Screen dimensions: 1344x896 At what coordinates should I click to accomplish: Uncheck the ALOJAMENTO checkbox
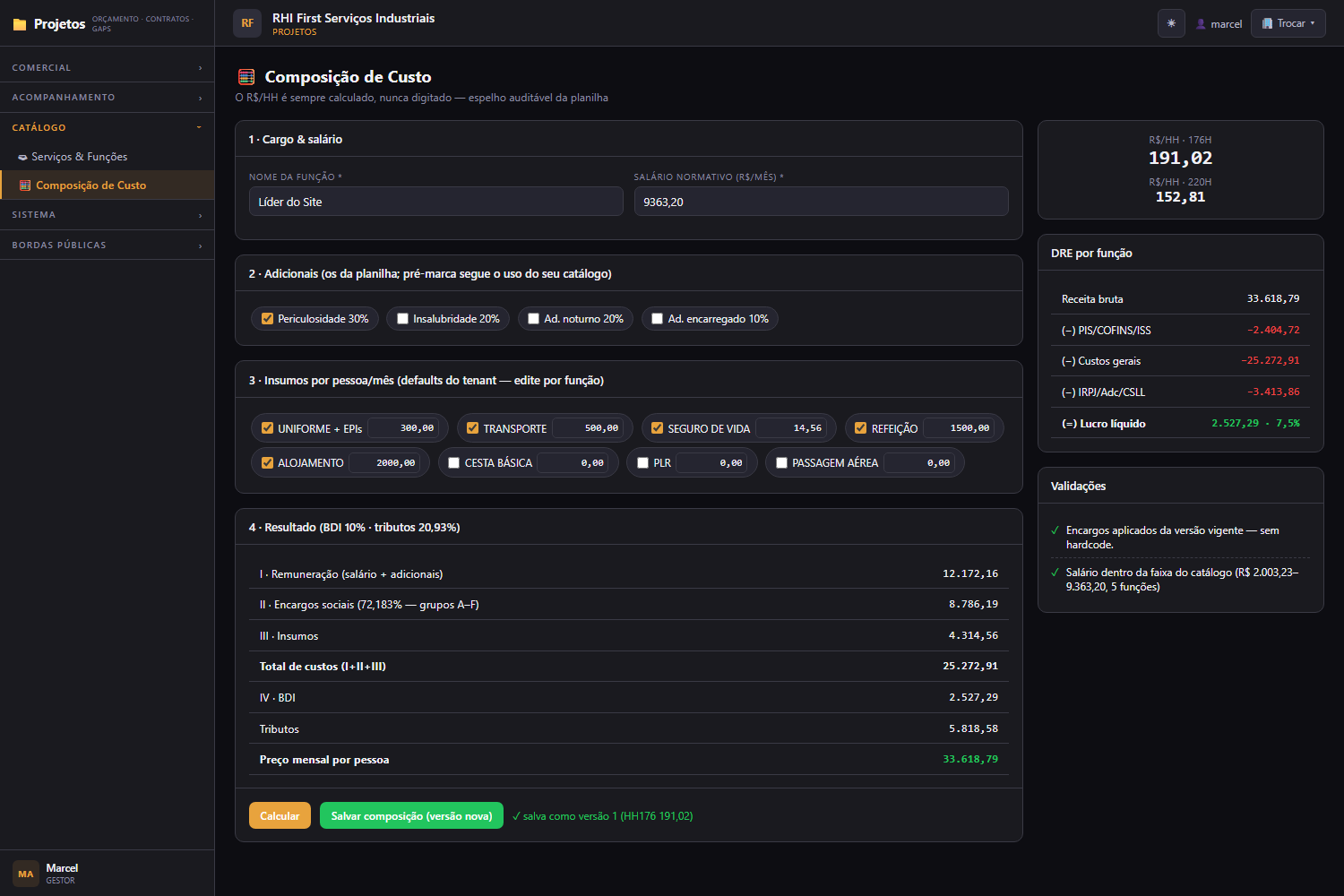tap(267, 463)
